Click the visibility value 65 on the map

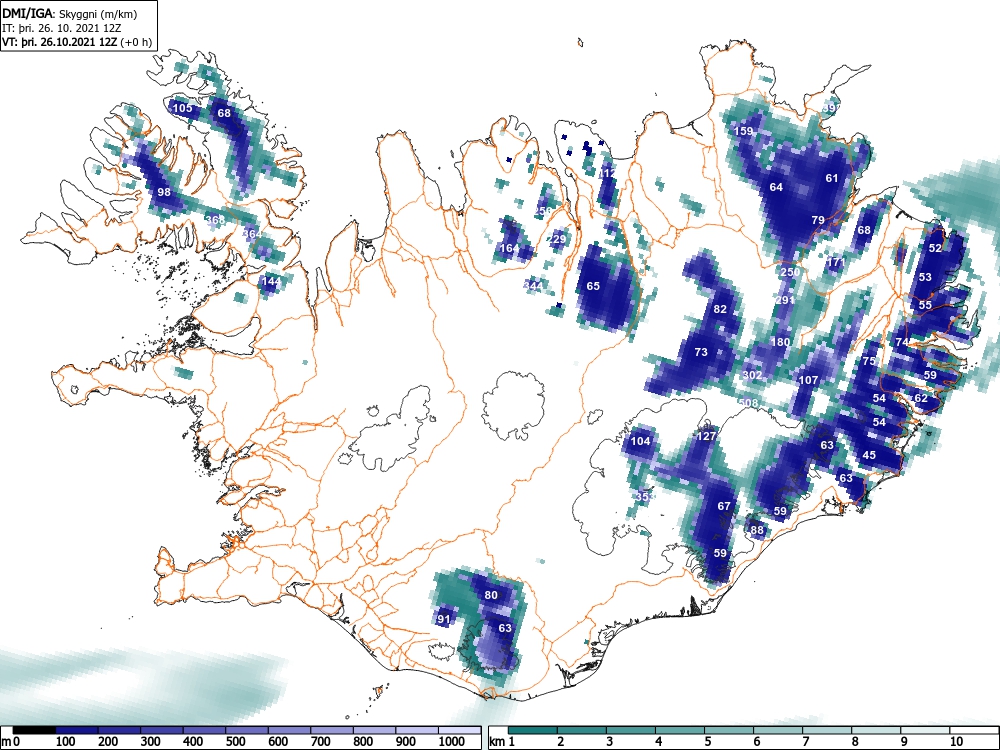593,286
